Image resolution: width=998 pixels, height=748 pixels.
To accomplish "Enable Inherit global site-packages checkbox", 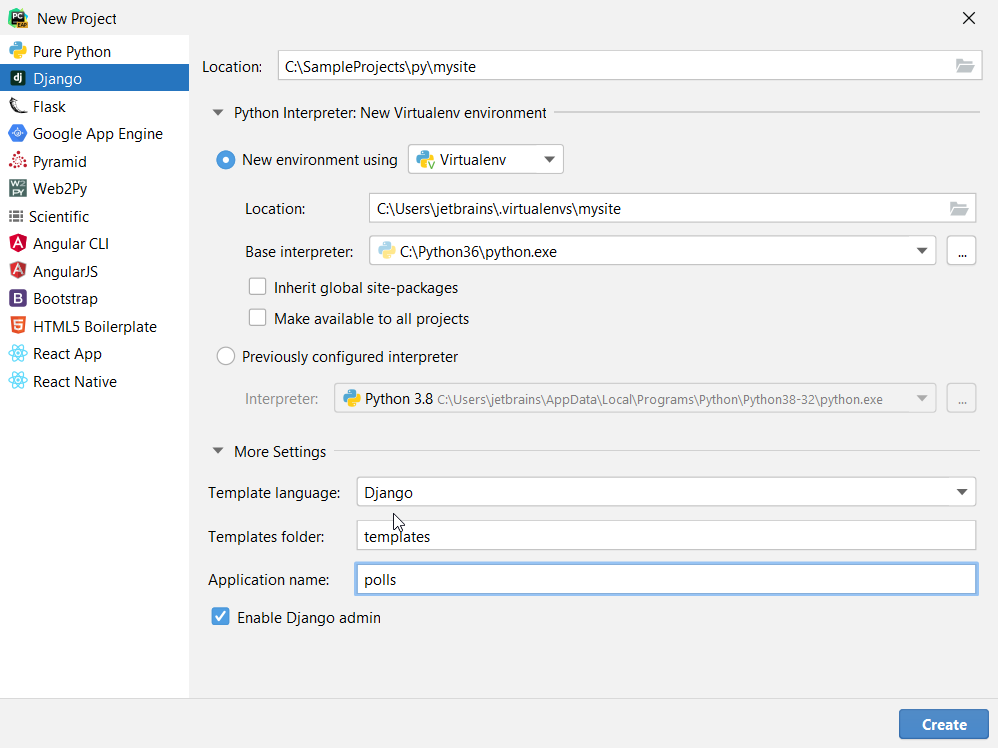I will coord(257,287).
